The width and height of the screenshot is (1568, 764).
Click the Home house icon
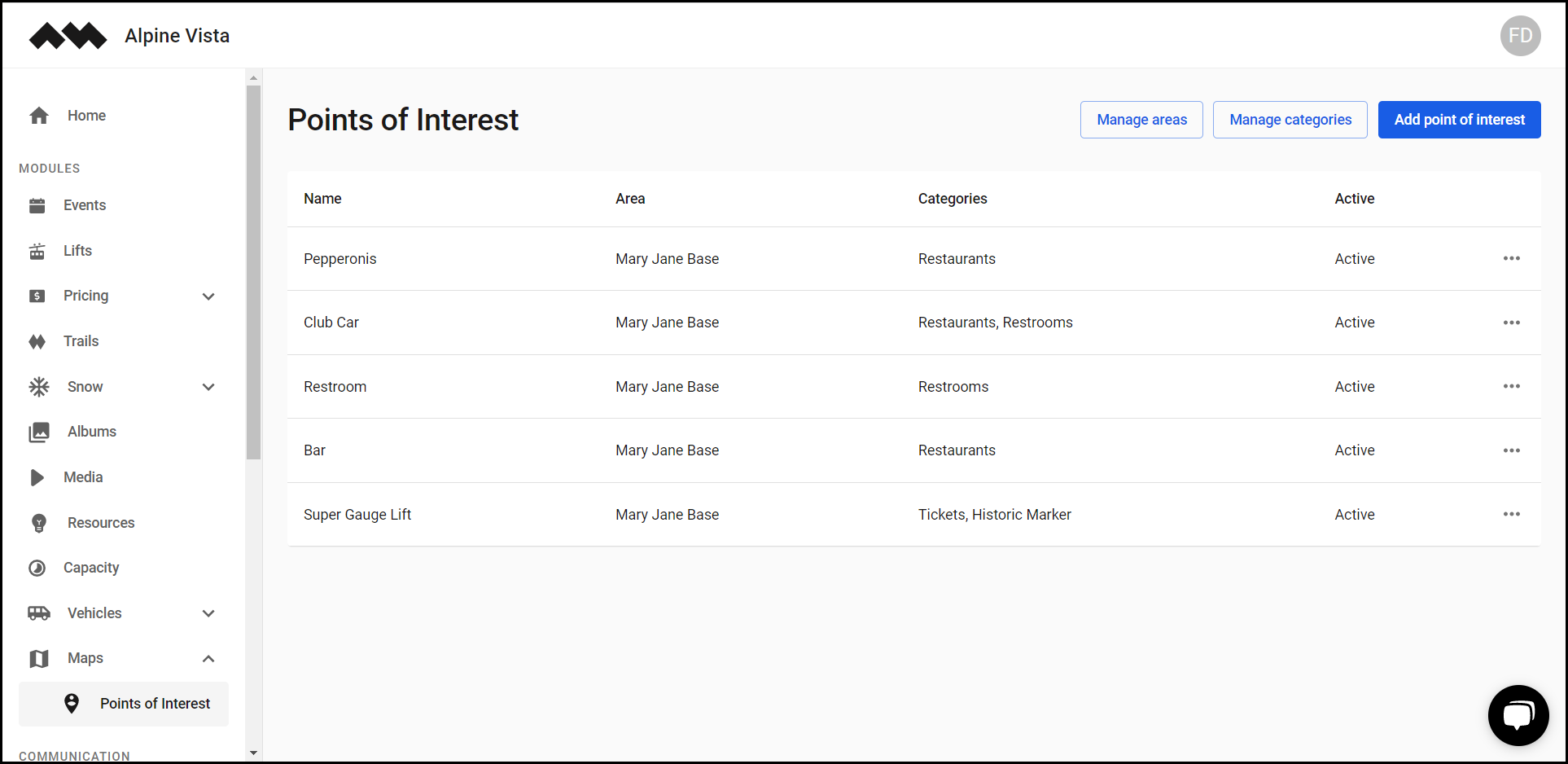click(39, 116)
